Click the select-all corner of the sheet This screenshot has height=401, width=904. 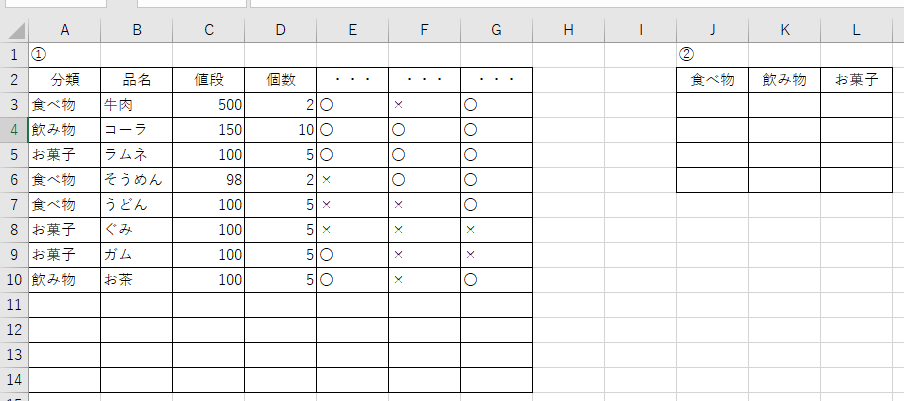(14, 30)
